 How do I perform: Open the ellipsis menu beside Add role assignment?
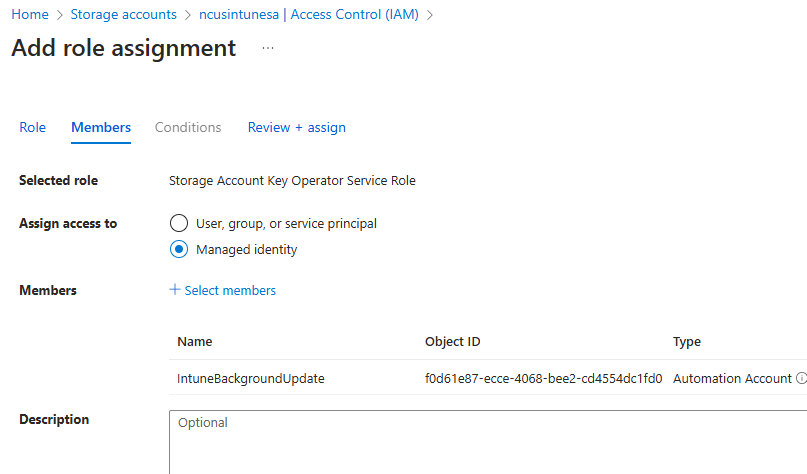268,48
